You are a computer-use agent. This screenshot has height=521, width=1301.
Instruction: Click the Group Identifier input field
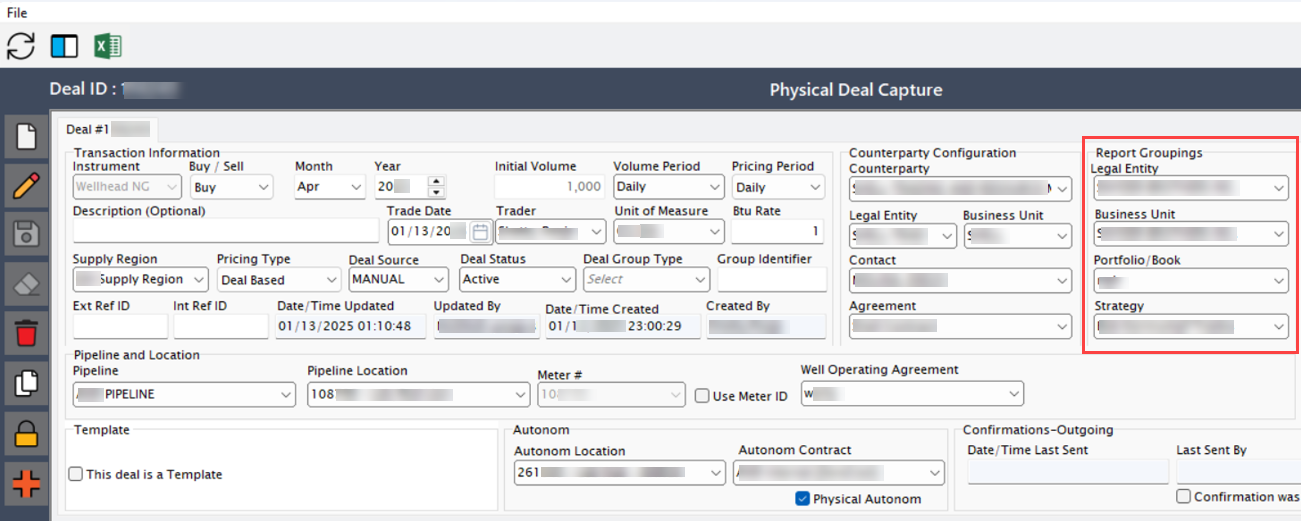point(772,280)
